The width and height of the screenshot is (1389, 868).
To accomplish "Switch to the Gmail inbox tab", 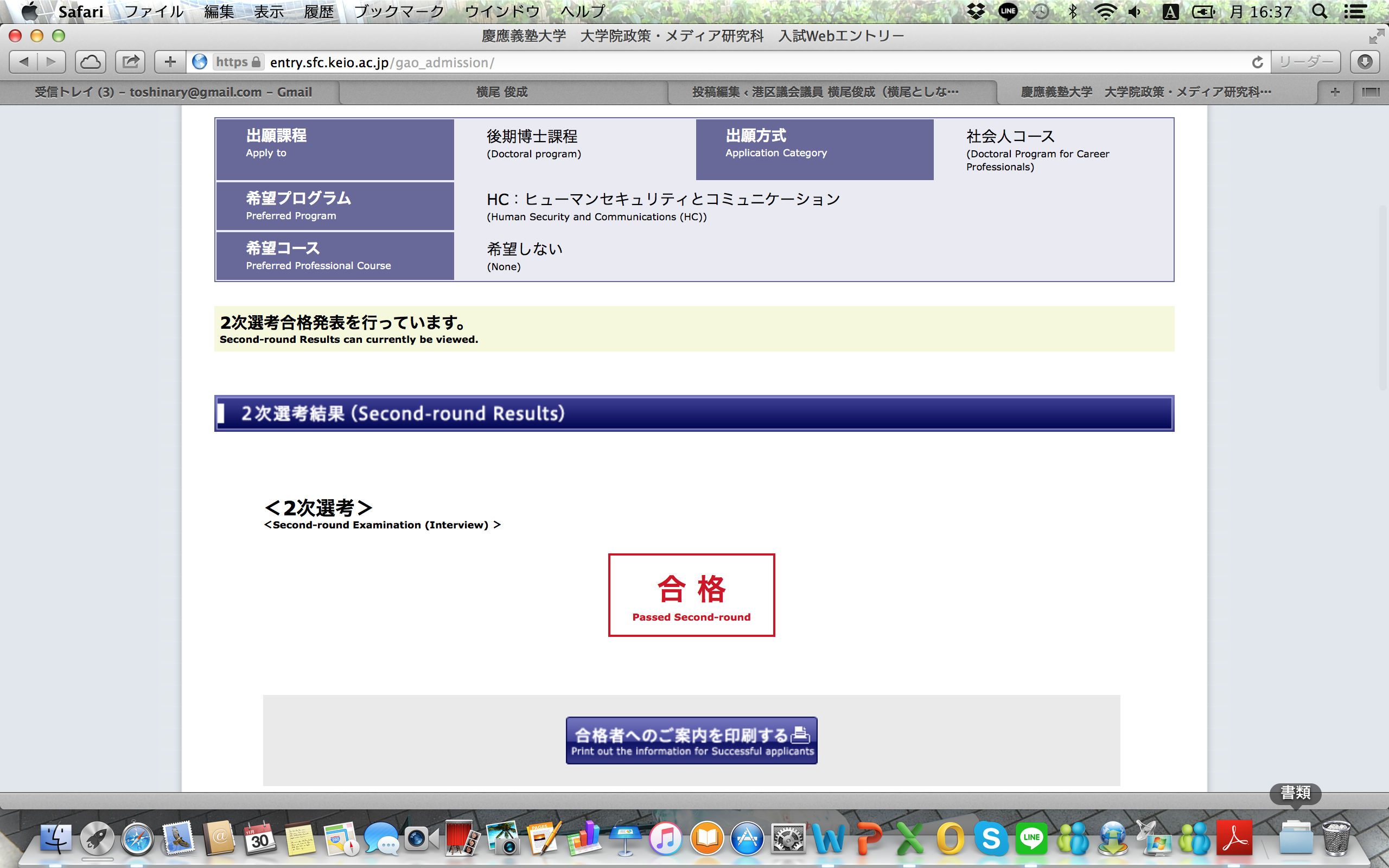I will tap(173, 92).
